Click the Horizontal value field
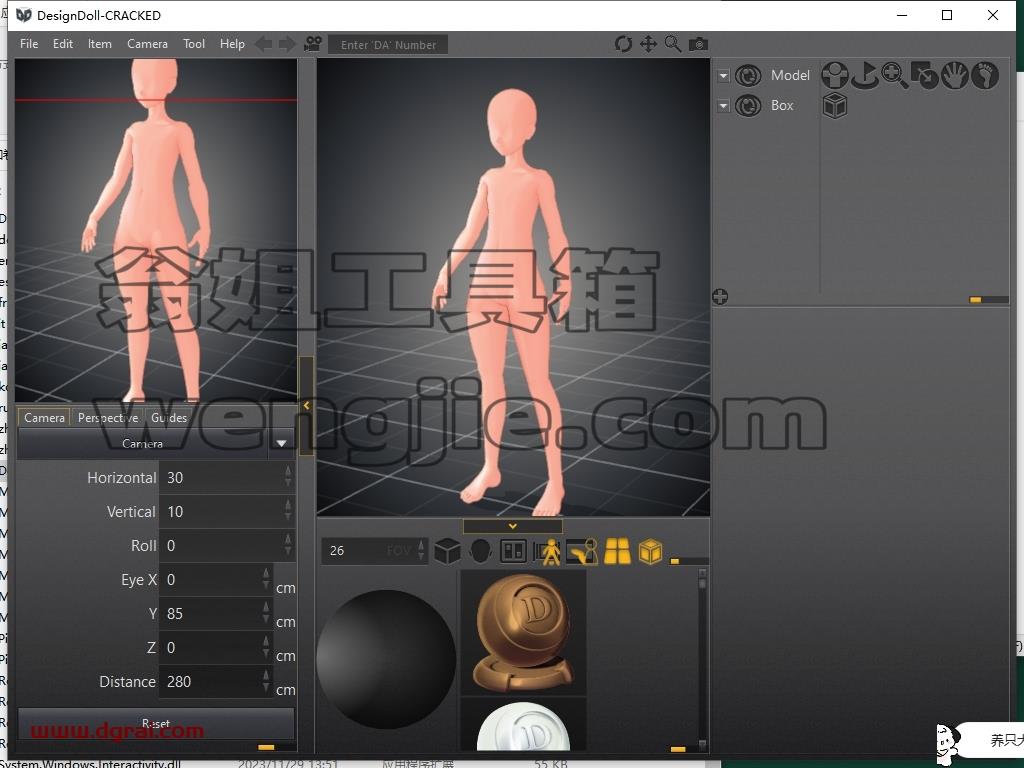The height and width of the screenshot is (768, 1024). click(221, 477)
